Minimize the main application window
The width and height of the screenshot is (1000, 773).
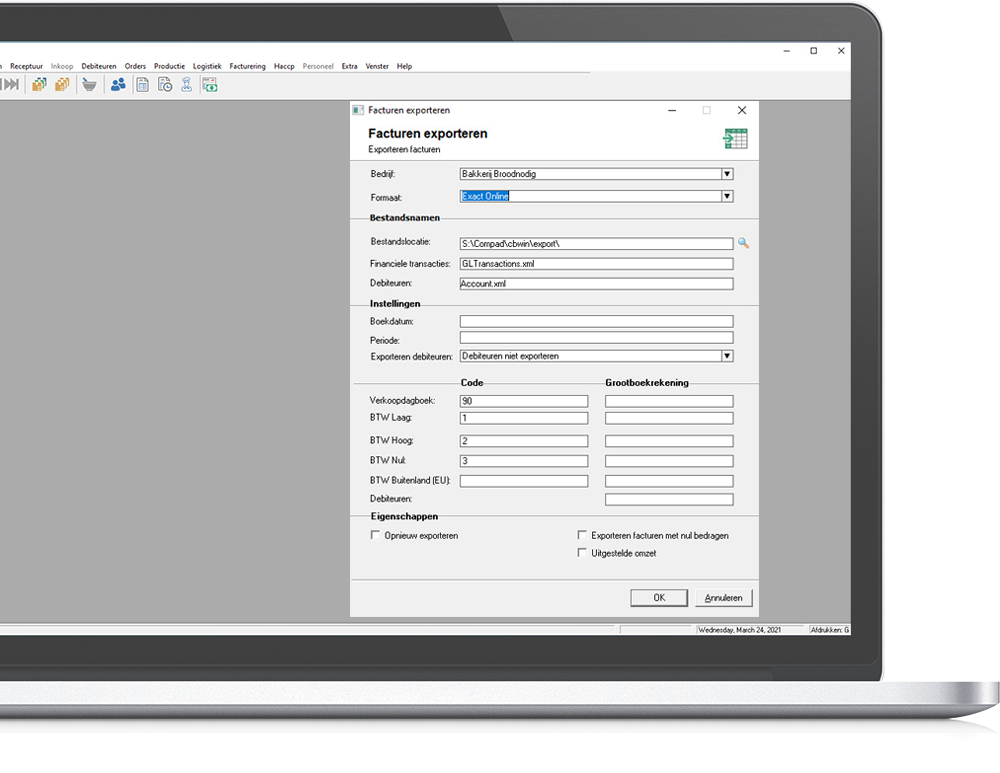(x=787, y=51)
